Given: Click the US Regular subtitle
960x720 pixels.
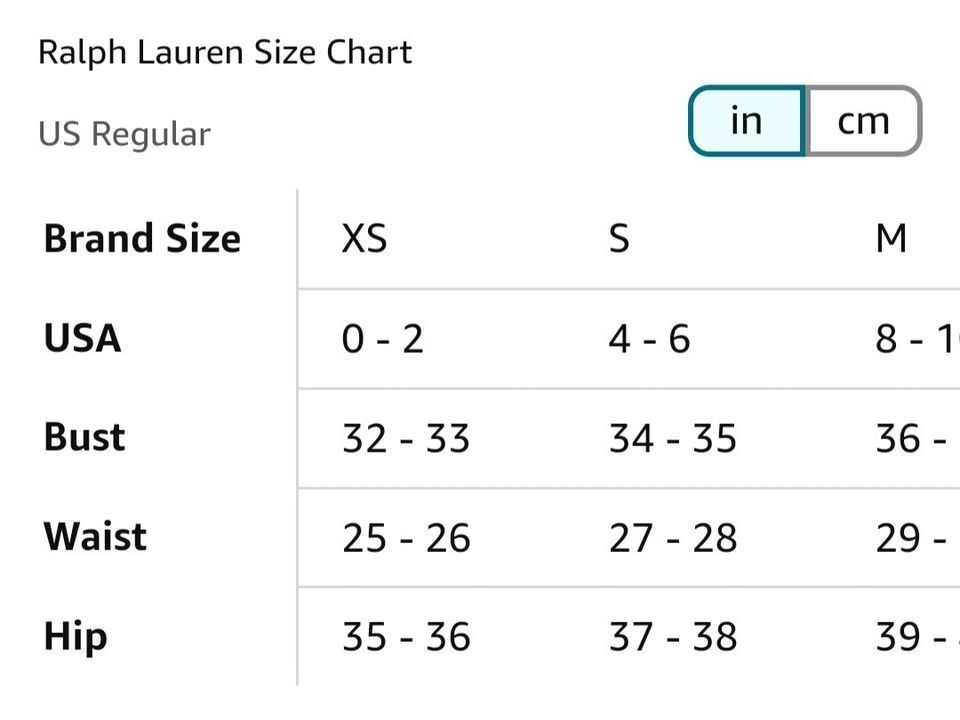Looking at the screenshot, I should tap(124, 134).
